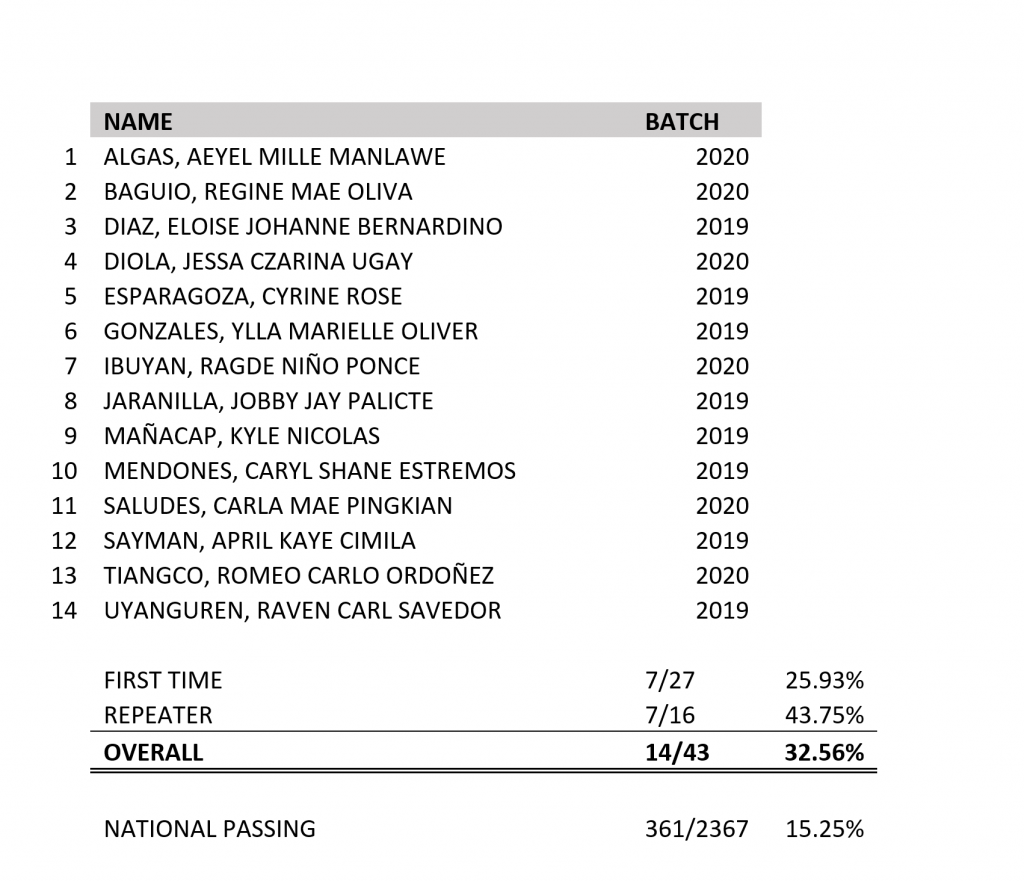Image resolution: width=1024 pixels, height=881 pixels.
Task: Click TIANGCO, ROMEO CARLO ORDOÑEZ entry
Action: [298, 576]
